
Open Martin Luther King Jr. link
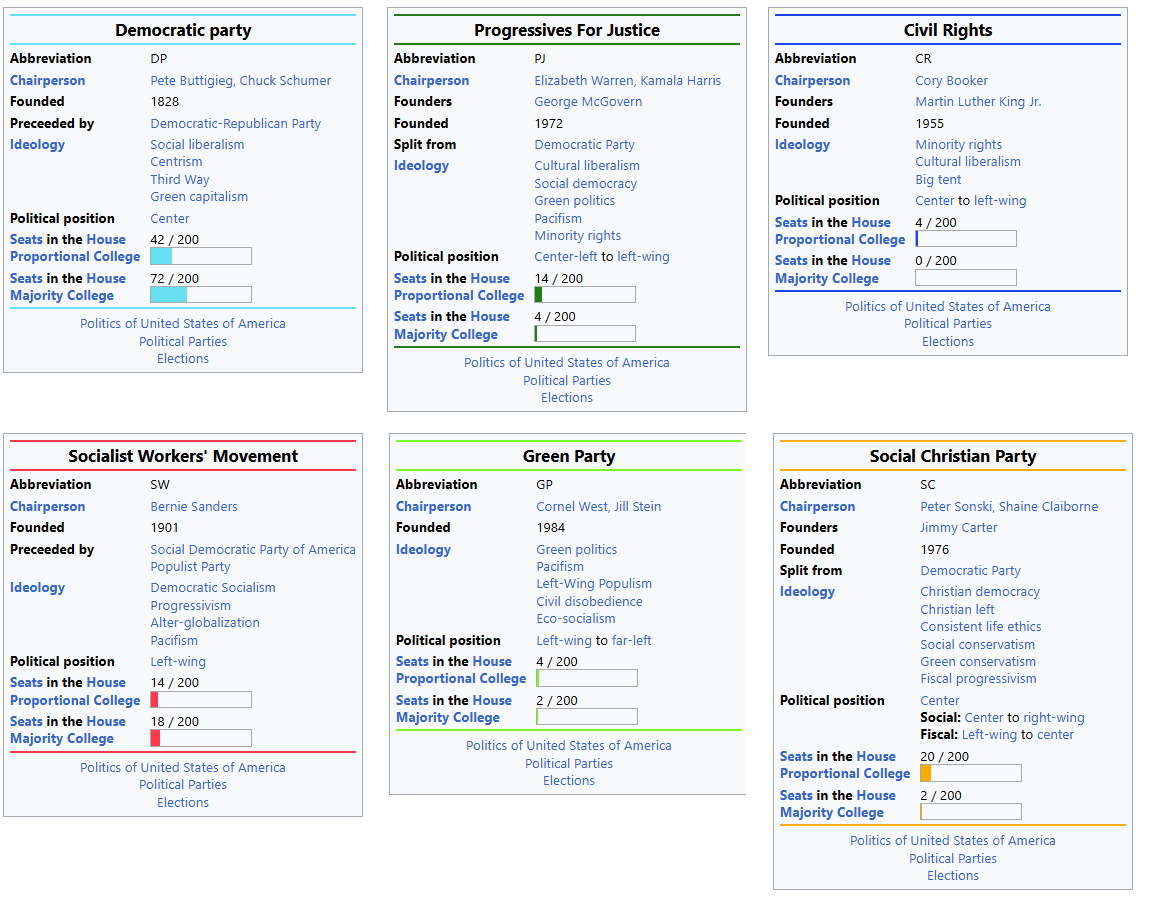point(978,102)
